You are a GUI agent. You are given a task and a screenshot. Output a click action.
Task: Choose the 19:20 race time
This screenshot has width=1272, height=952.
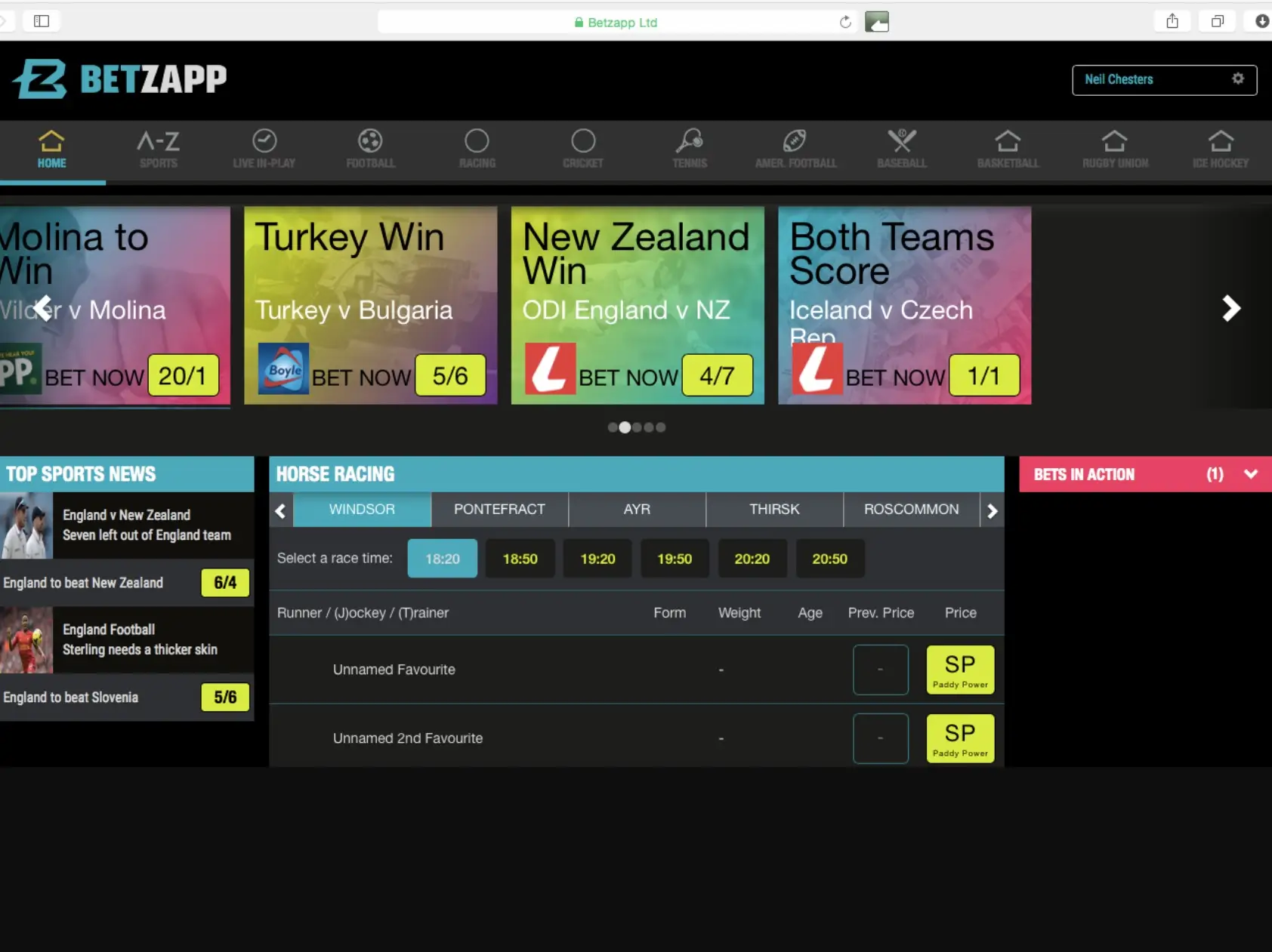click(x=597, y=559)
